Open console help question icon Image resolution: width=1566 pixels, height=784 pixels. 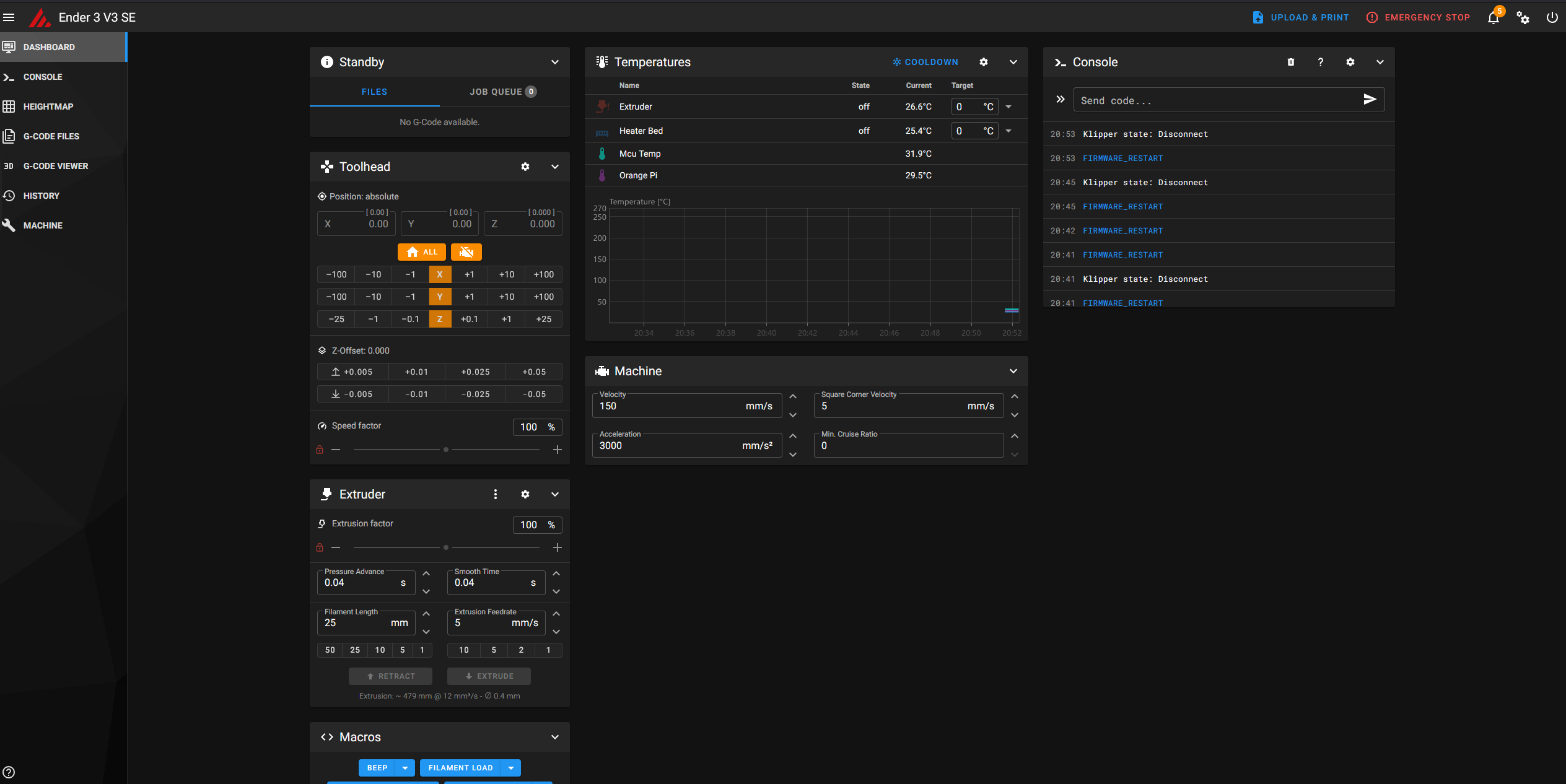[1321, 62]
